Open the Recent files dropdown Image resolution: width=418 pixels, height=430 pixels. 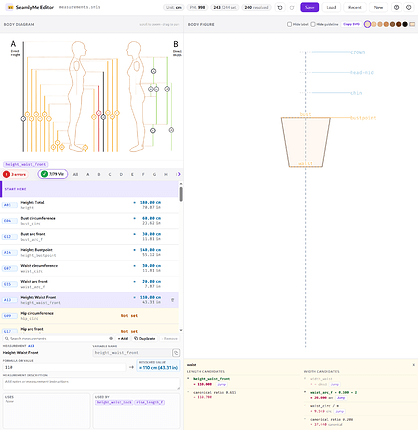pos(355,7)
